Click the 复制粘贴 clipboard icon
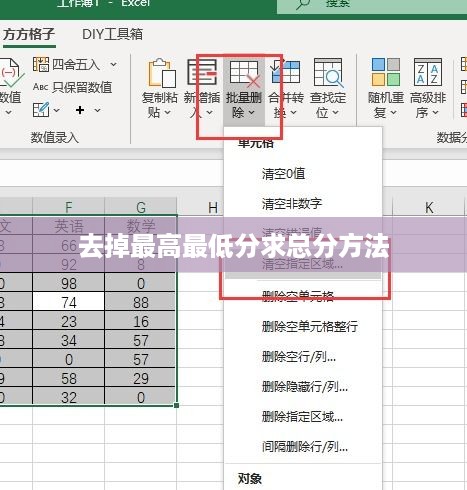 (162, 73)
